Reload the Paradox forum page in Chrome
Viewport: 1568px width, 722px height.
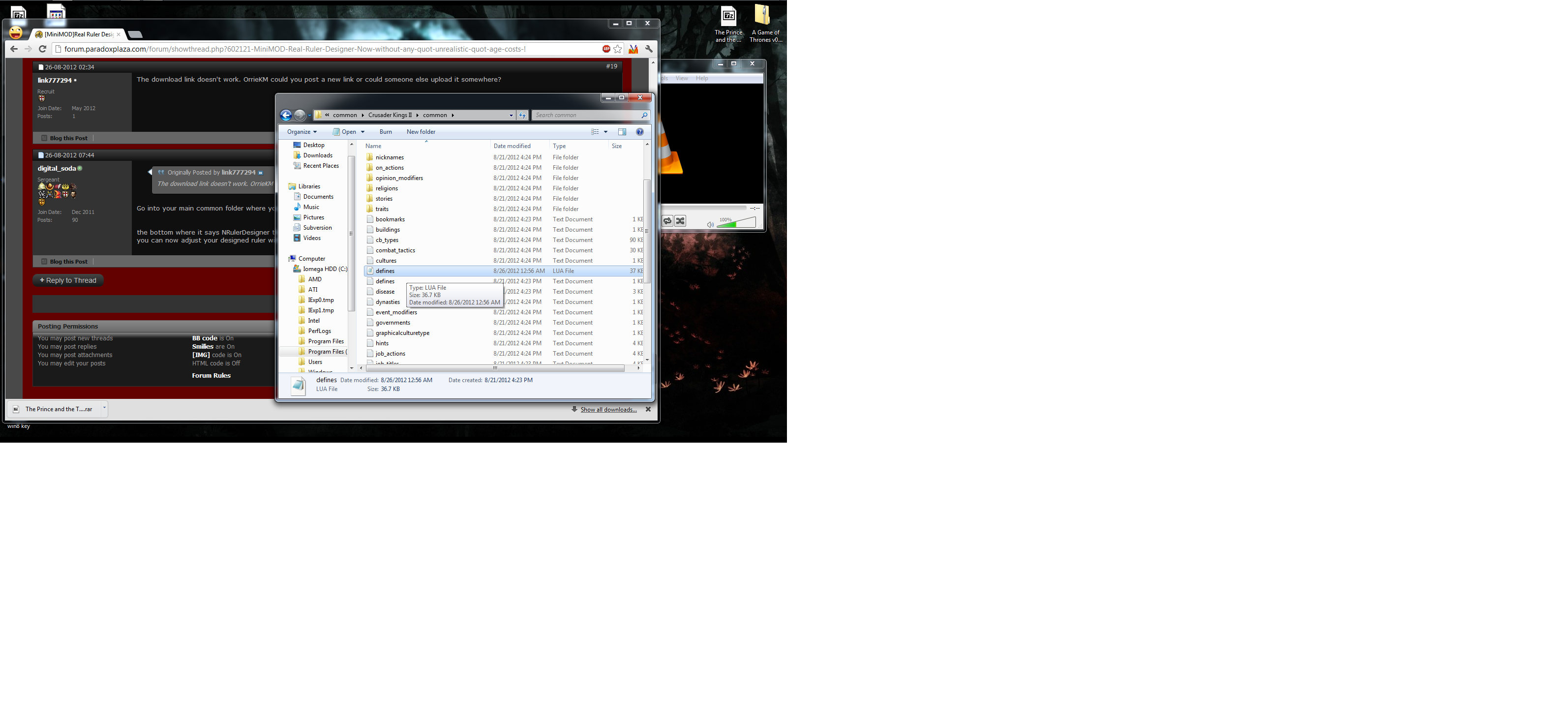click(x=42, y=49)
